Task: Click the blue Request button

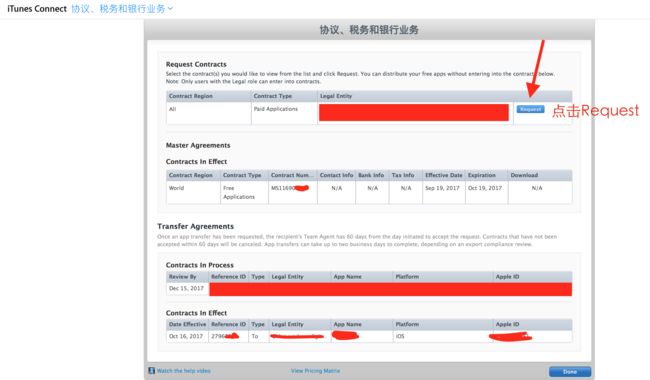Action: pyautogui.click(x=530, y=109)
